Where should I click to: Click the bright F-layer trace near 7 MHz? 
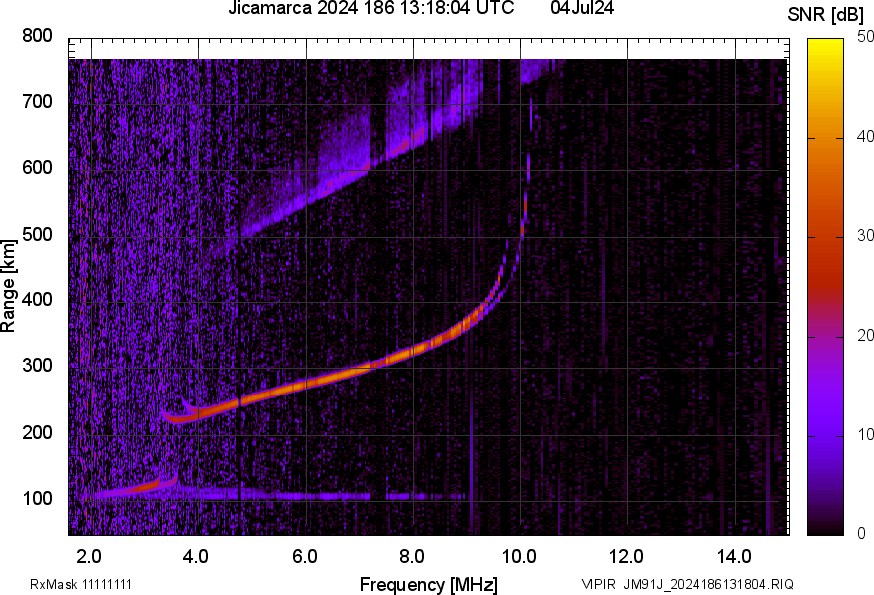(x=360, y=370)
